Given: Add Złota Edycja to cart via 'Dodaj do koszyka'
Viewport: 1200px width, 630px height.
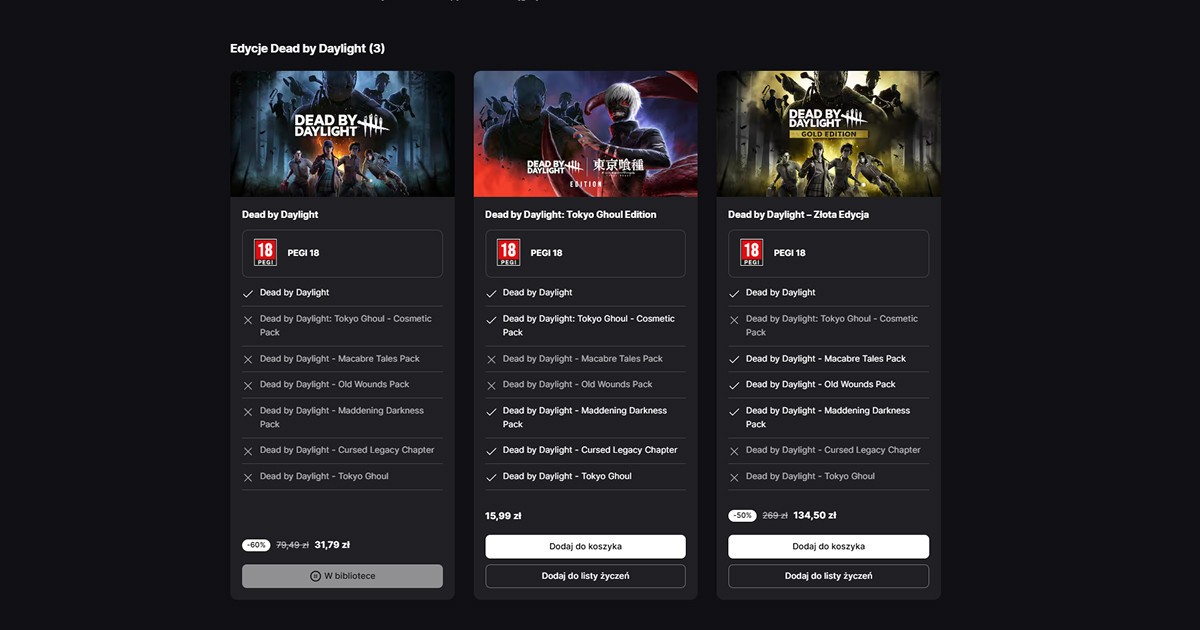Looking at the screenshot, I should [x=829, y=546].
